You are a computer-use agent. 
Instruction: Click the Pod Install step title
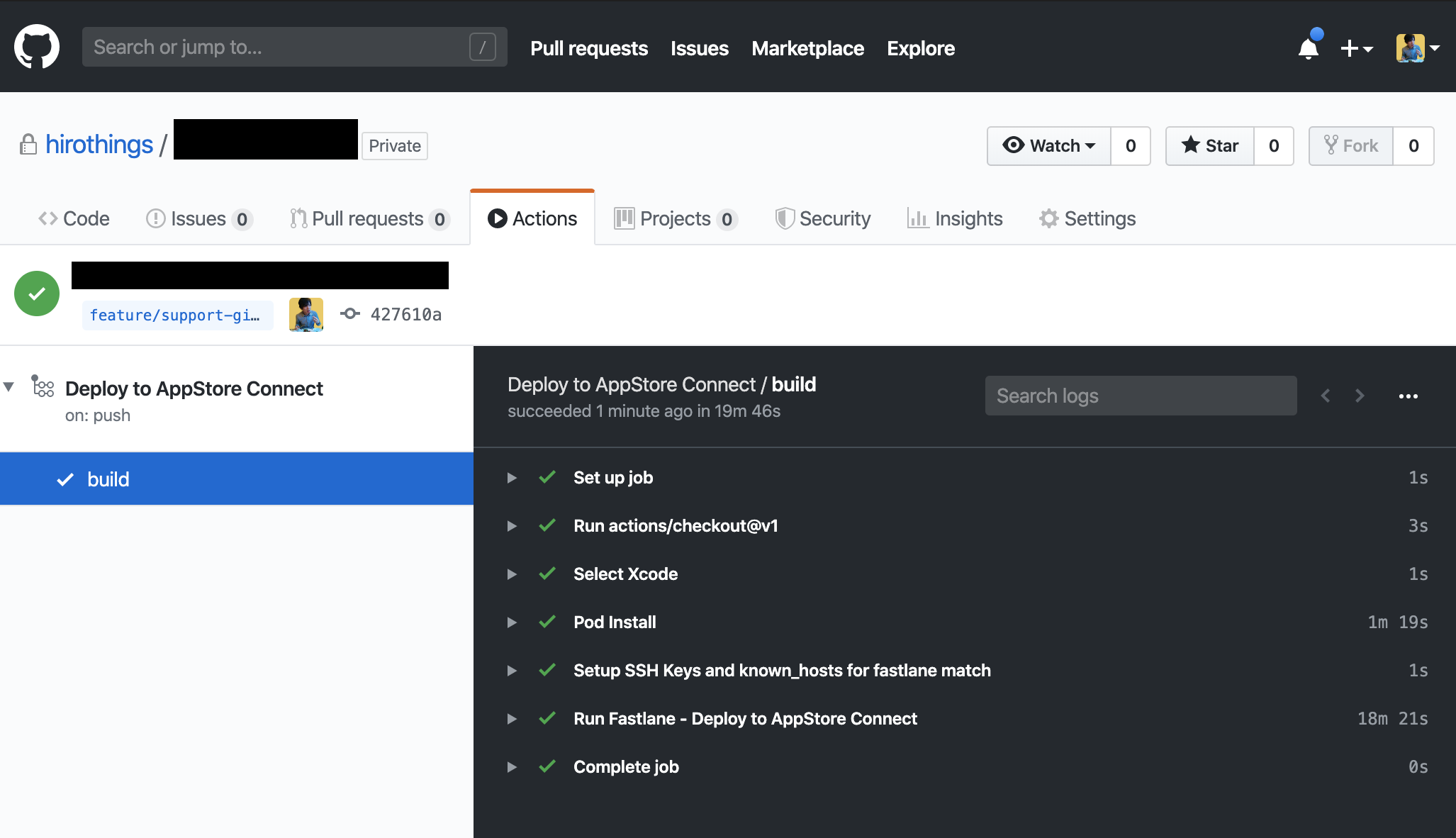[x=615, y=622]
